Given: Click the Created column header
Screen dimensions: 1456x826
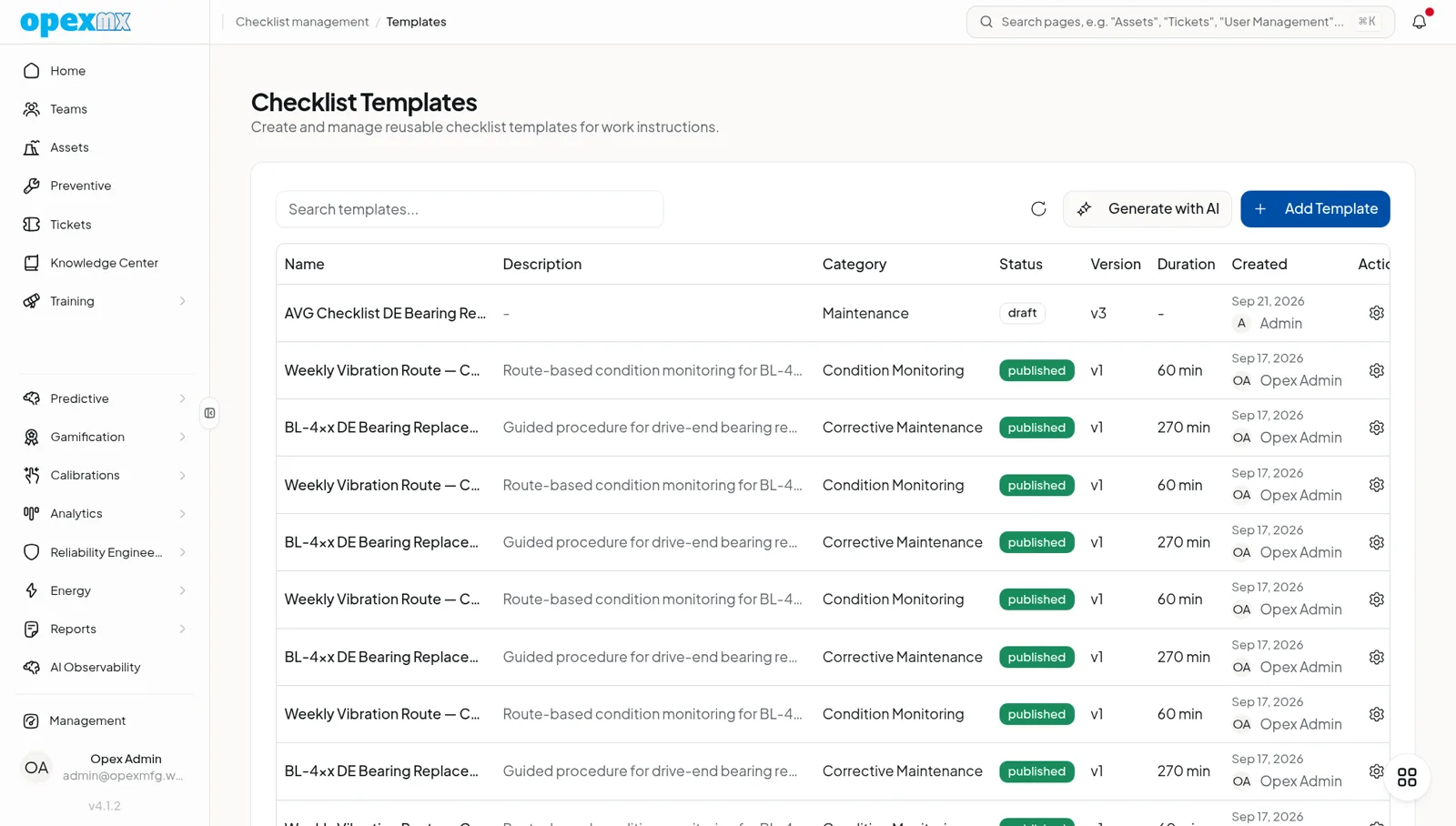Looking at the screenshot, I should point(1259,264).
